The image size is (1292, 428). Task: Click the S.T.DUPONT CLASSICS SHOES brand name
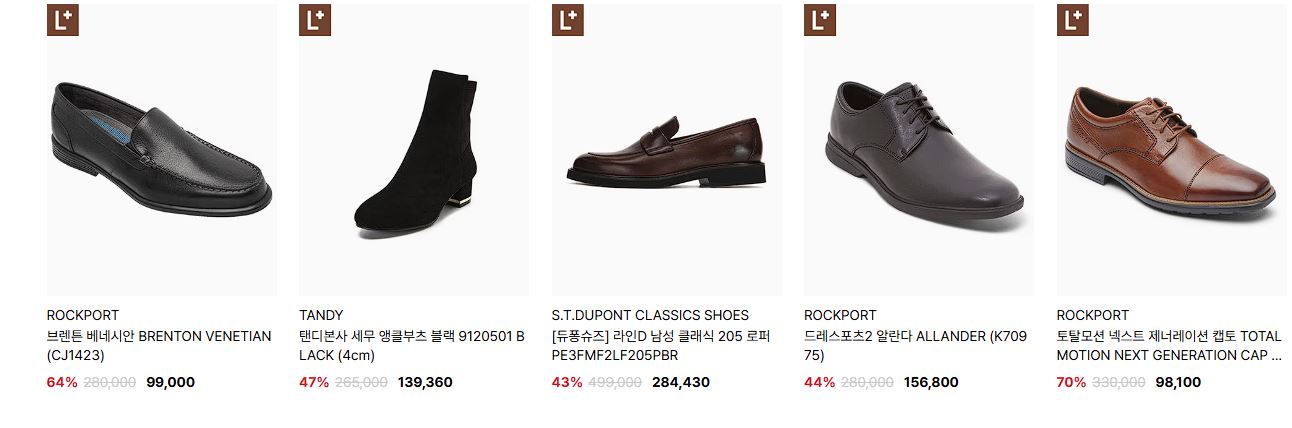click(650, 315)
